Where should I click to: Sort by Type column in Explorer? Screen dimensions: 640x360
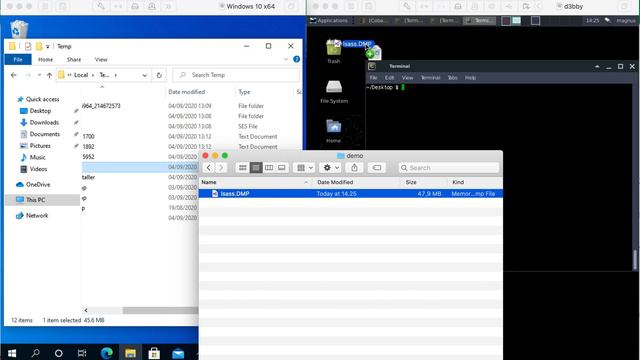tap(244, 92)
